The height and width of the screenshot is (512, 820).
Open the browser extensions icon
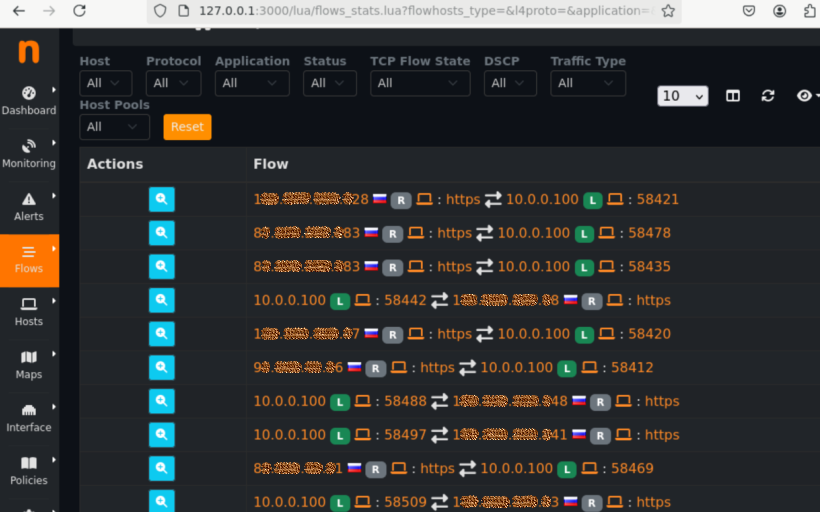810,11
